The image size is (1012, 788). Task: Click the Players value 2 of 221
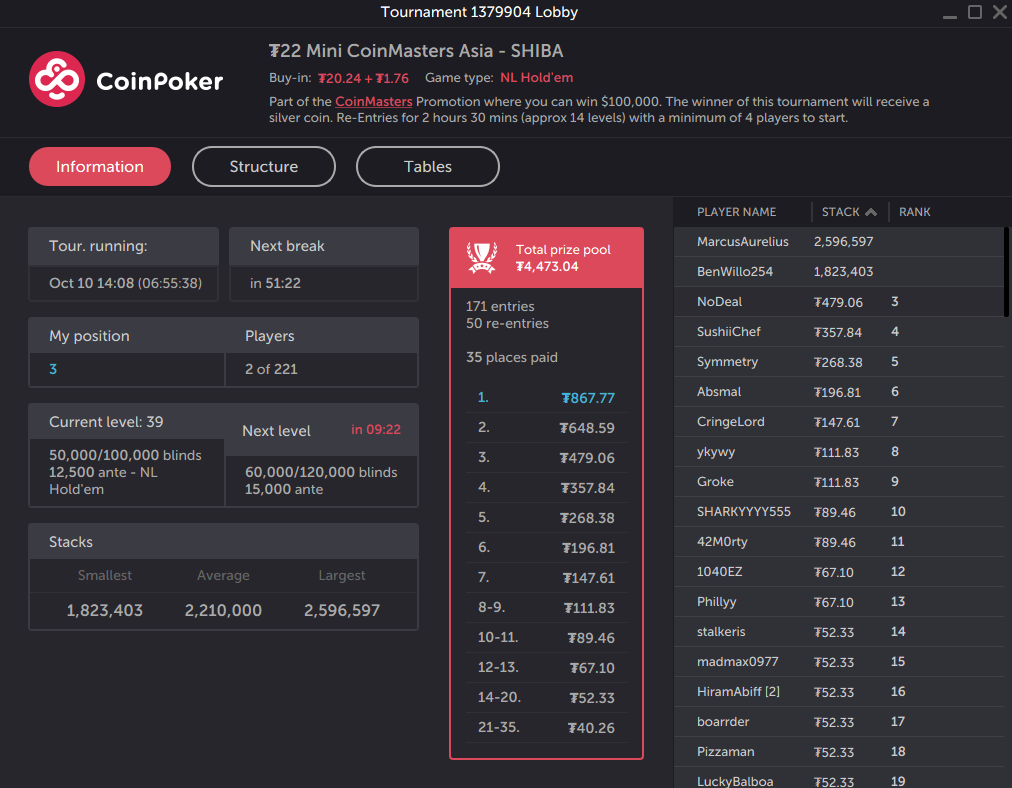click(x=271, y=369)
